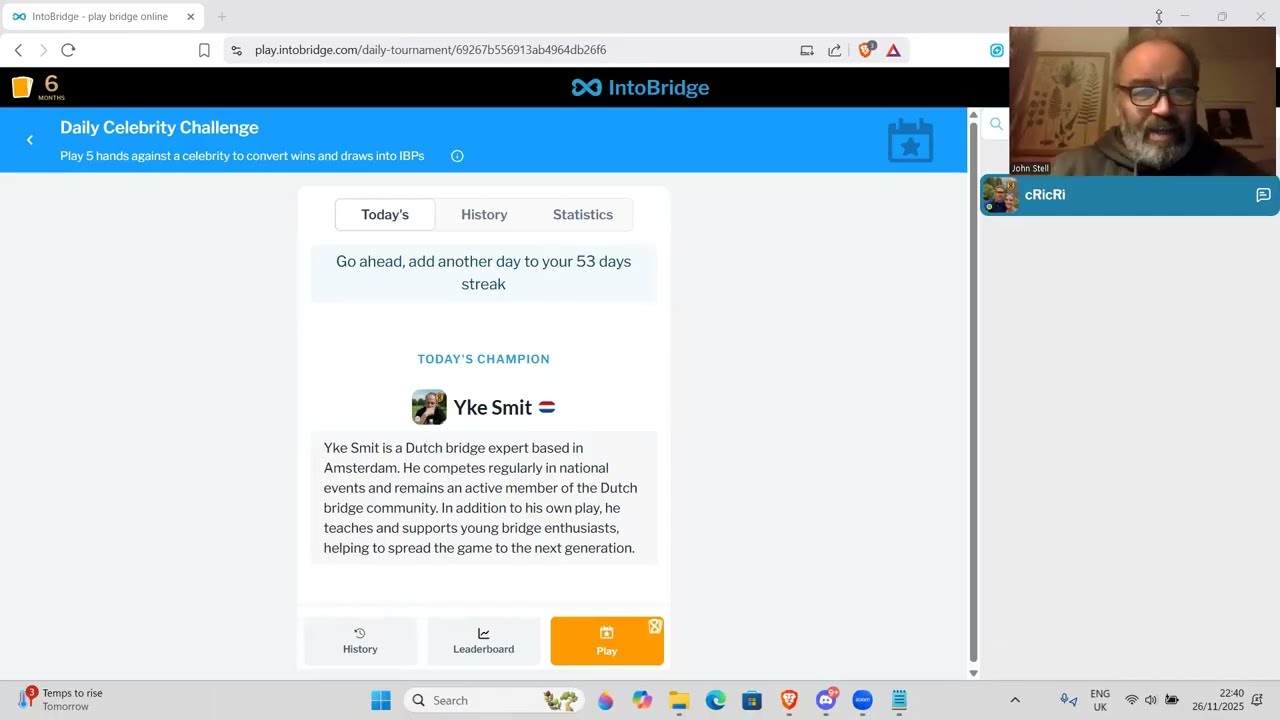Open site settings icon beside the URL
This screenshot has width=1280, height=720.
click(236, 50)
